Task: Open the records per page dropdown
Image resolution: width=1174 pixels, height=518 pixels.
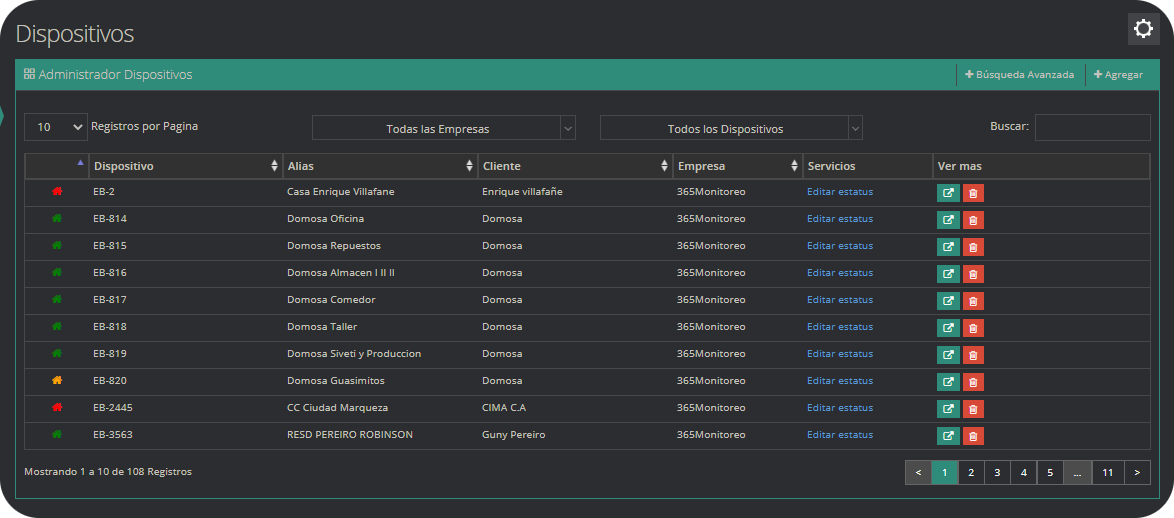Action: [x=55, y=127]
